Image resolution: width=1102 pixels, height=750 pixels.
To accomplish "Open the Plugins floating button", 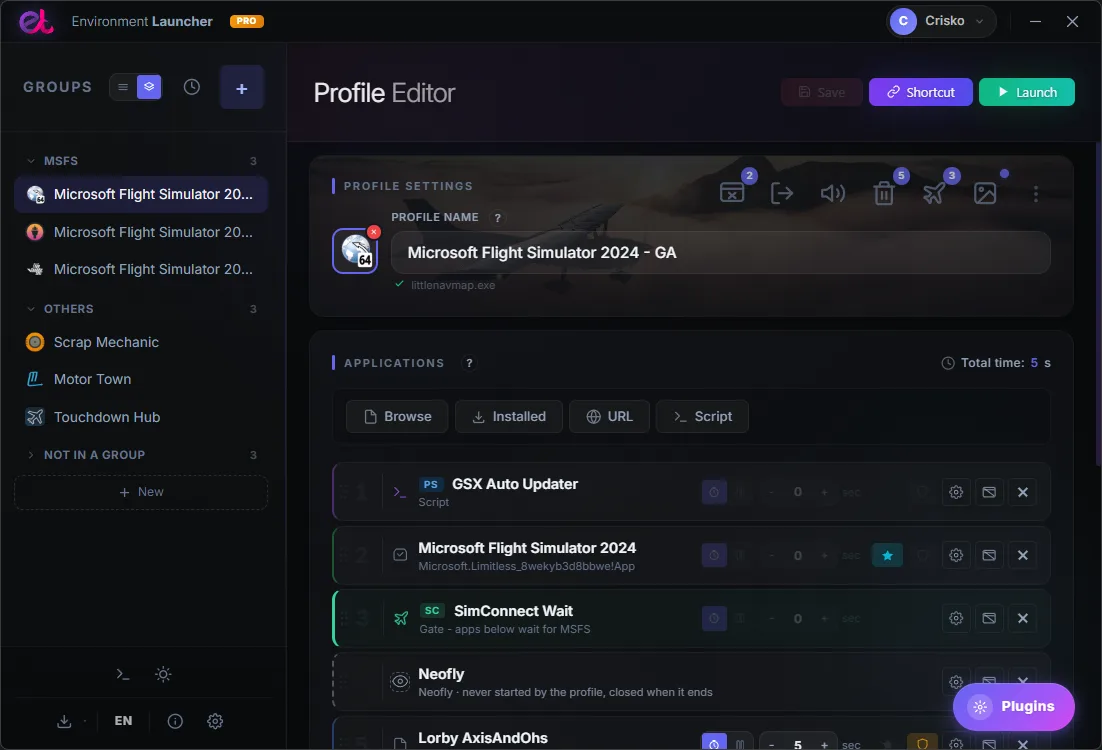I will coord(1013,706).
